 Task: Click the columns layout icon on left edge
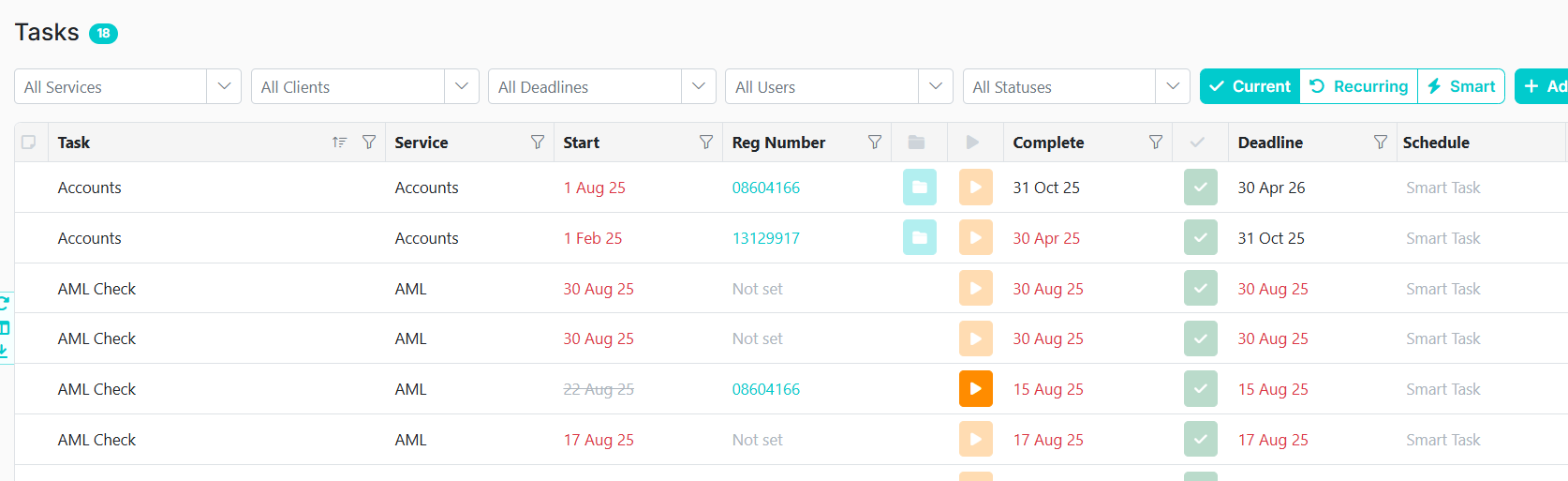click(x=5, y=328)
